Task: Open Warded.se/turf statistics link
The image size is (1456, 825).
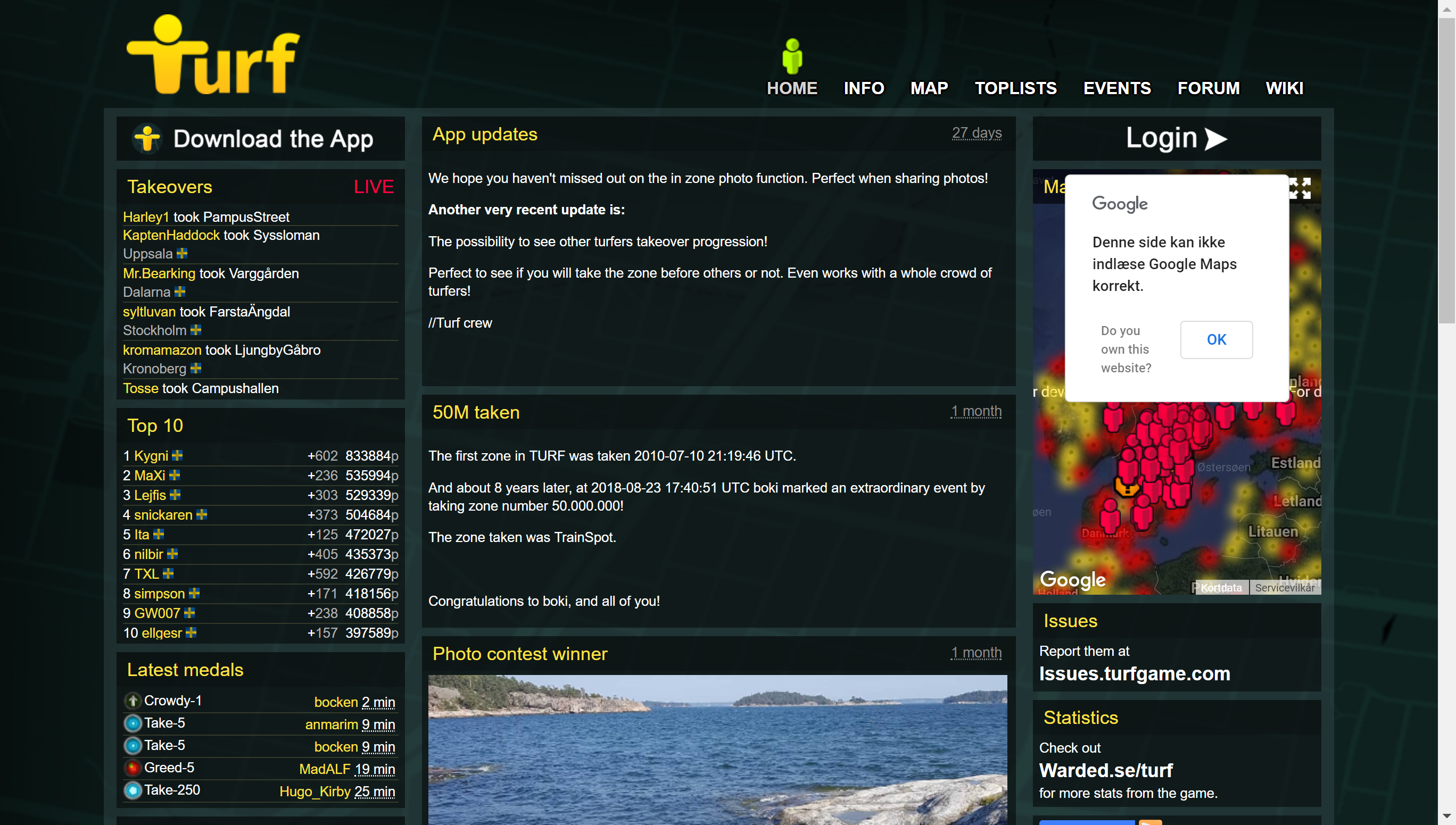Action: pyautogui.click(x=1105, y=771)
